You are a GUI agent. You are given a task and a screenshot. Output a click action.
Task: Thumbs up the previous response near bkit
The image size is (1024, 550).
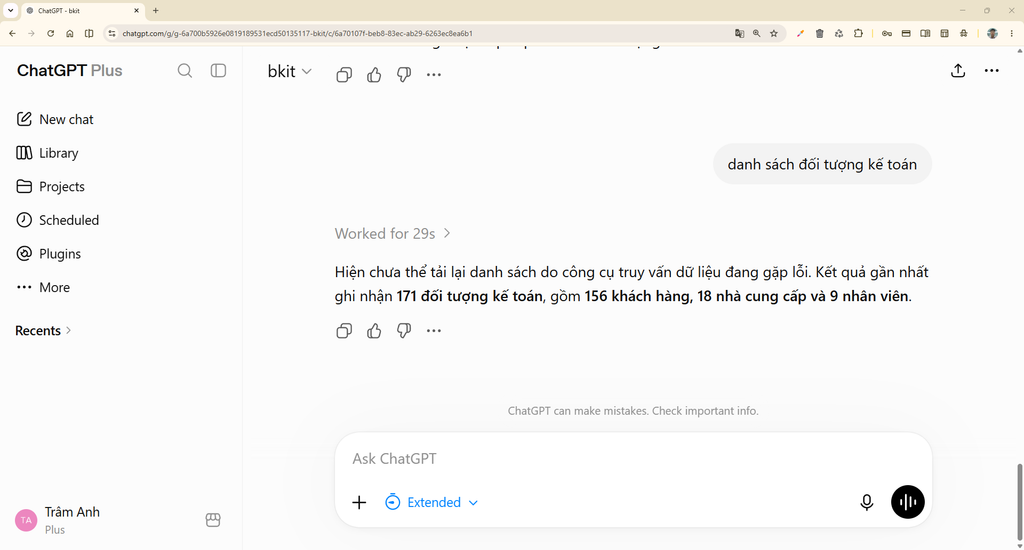374,74
